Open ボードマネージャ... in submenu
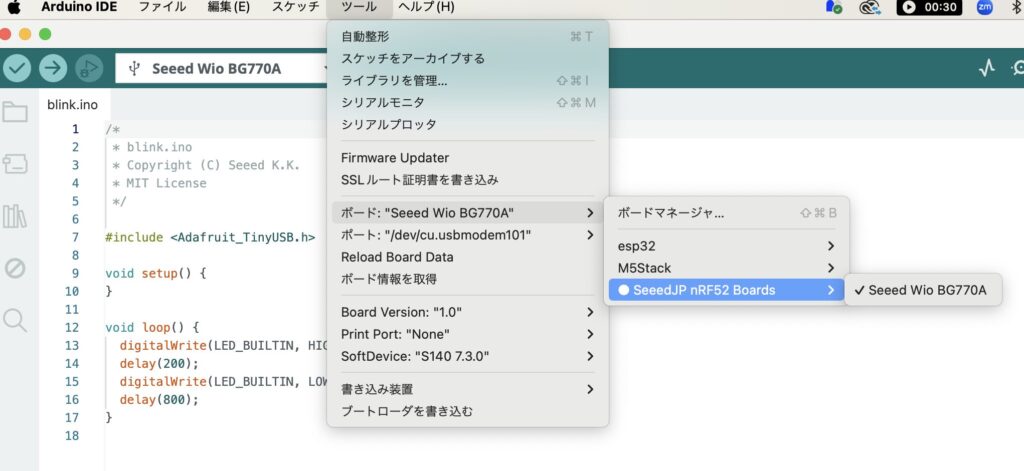Image resolution: width=1024 pixels, height=471 pixels. point(726,213)
